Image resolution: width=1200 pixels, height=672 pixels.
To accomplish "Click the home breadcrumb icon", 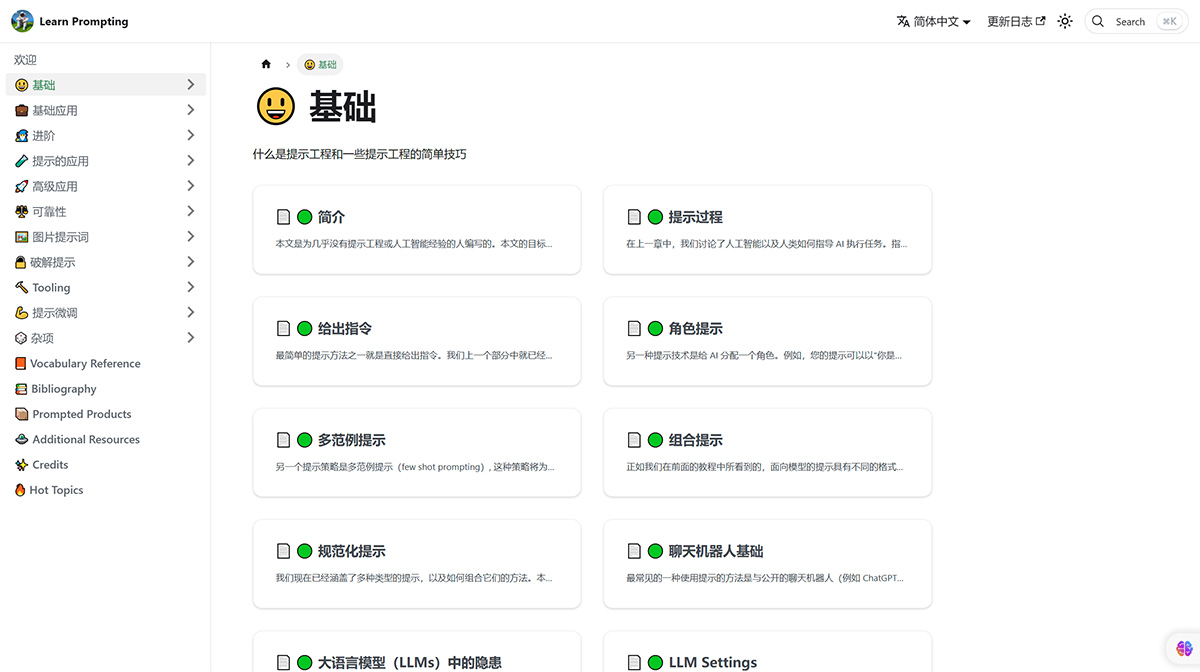I will click(x=266, y=64).
